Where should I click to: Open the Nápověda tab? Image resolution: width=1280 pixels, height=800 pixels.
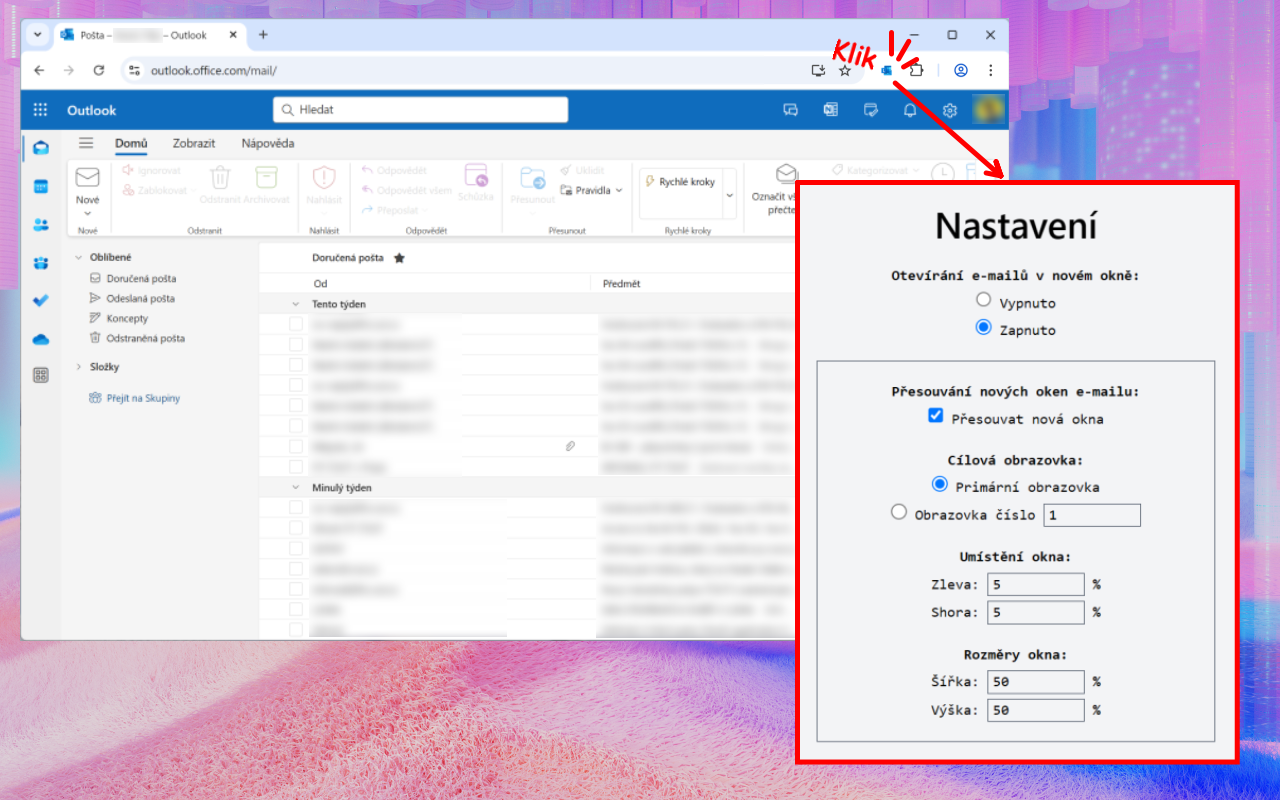[268, 143]
